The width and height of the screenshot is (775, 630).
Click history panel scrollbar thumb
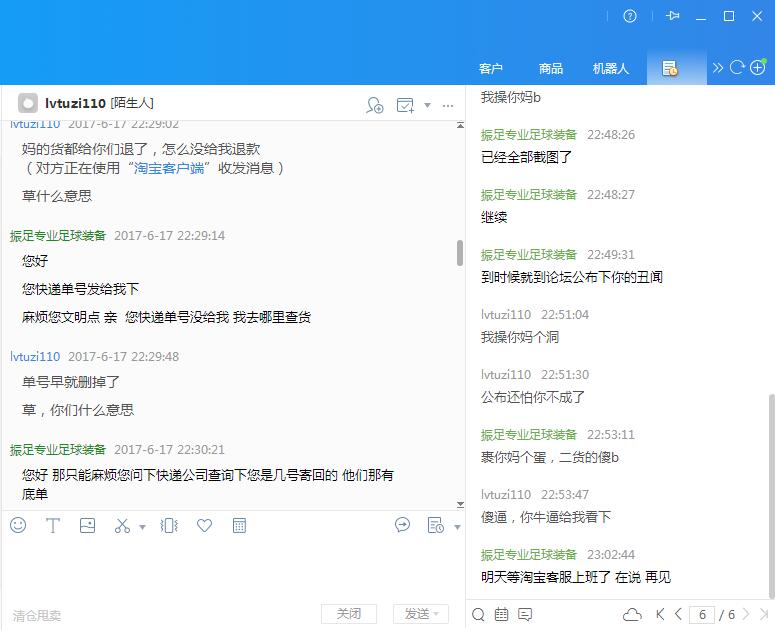click(x=772, y=496)
